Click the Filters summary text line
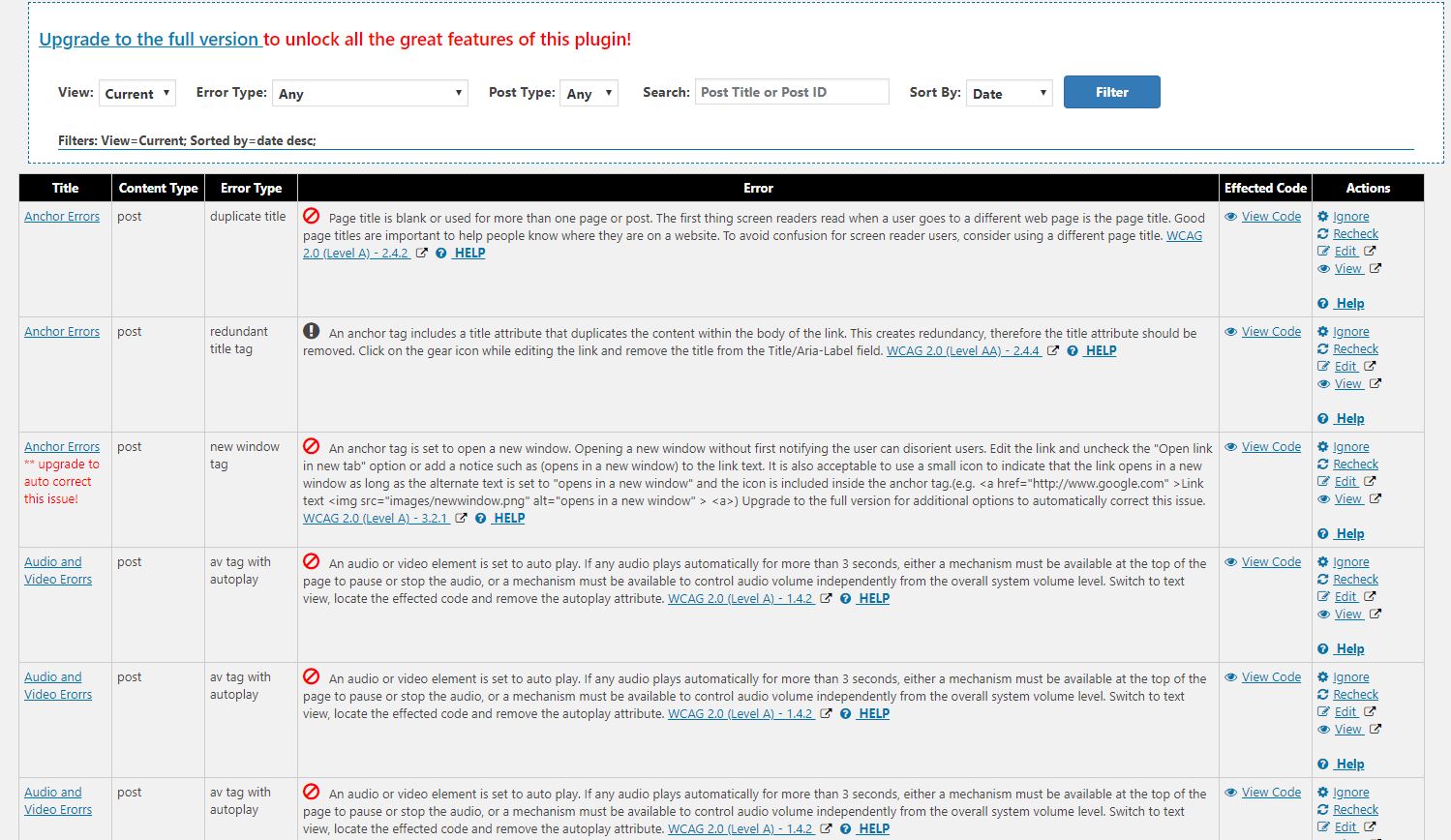 (187, 141)
